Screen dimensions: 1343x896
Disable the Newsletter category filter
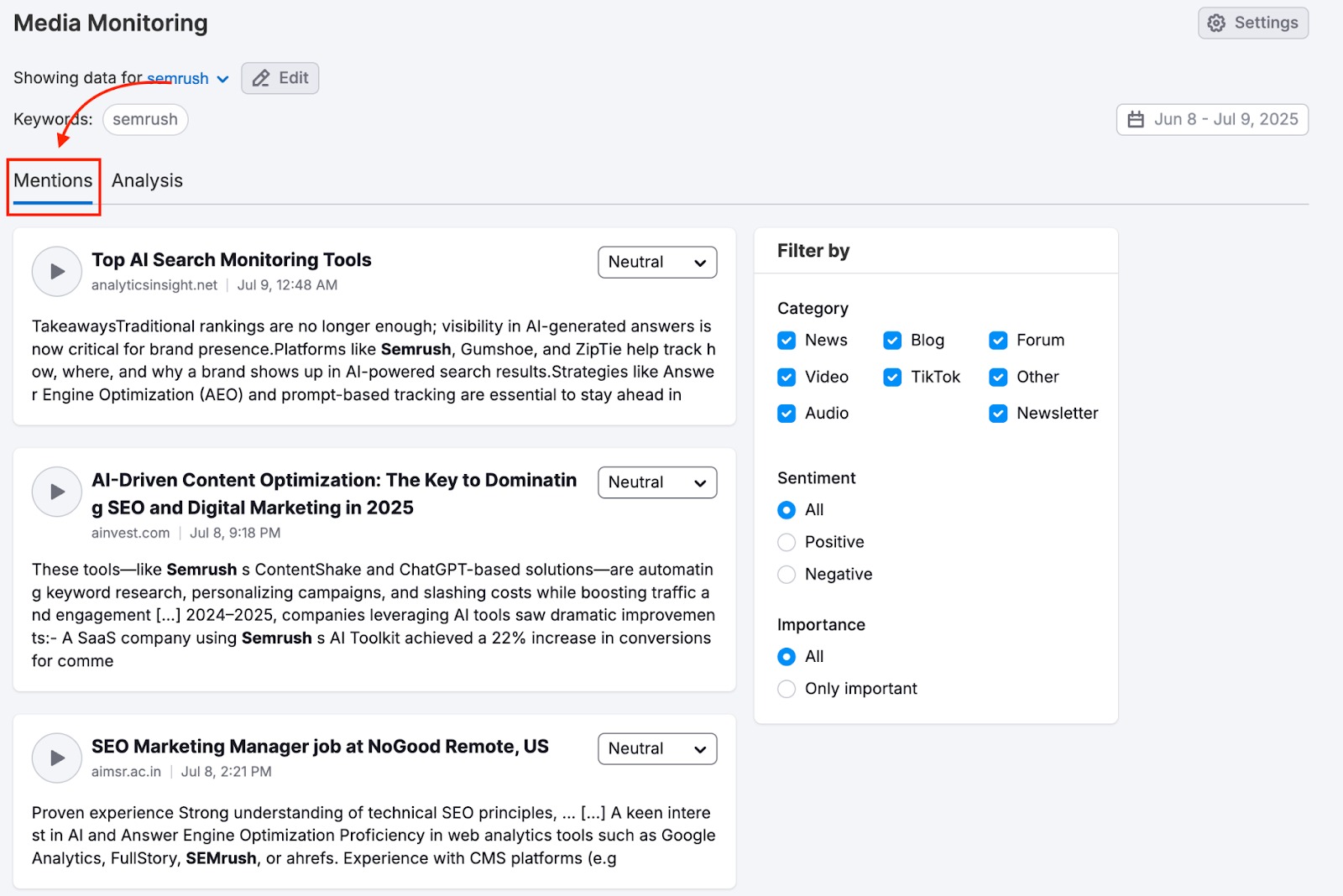pyautogui.click(x=998, y=414)
